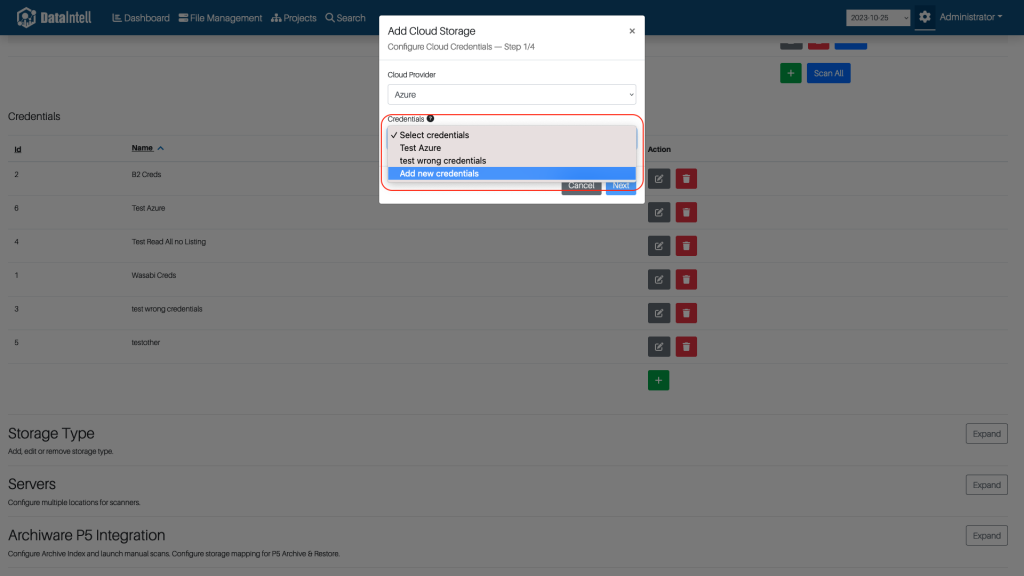Delete 'test wrong credentials' table row
The height and width of the screenshot is (576, 1024).
click(x=686, y=313)
